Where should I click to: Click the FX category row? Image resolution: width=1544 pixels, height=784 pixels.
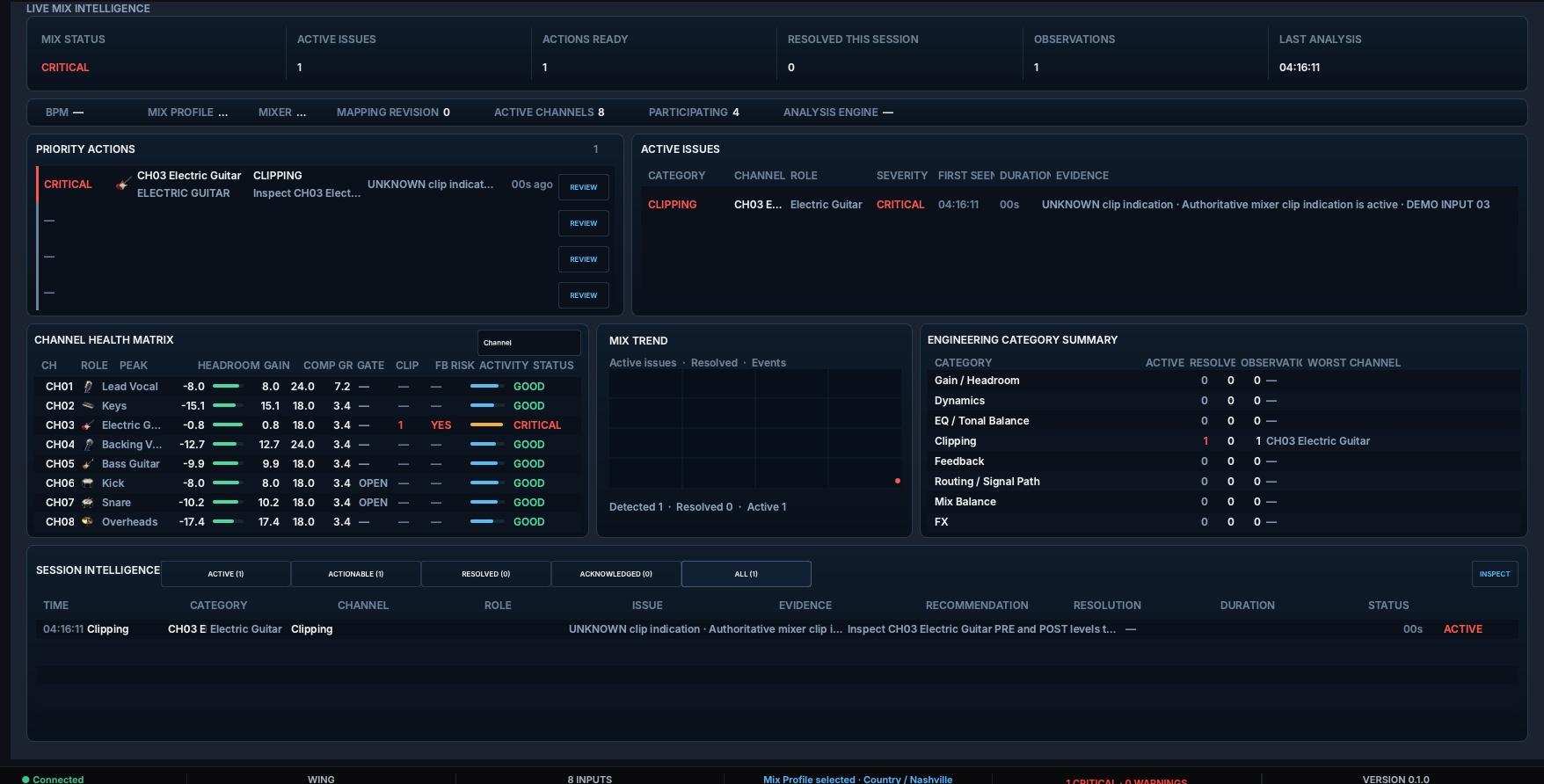1223,522
